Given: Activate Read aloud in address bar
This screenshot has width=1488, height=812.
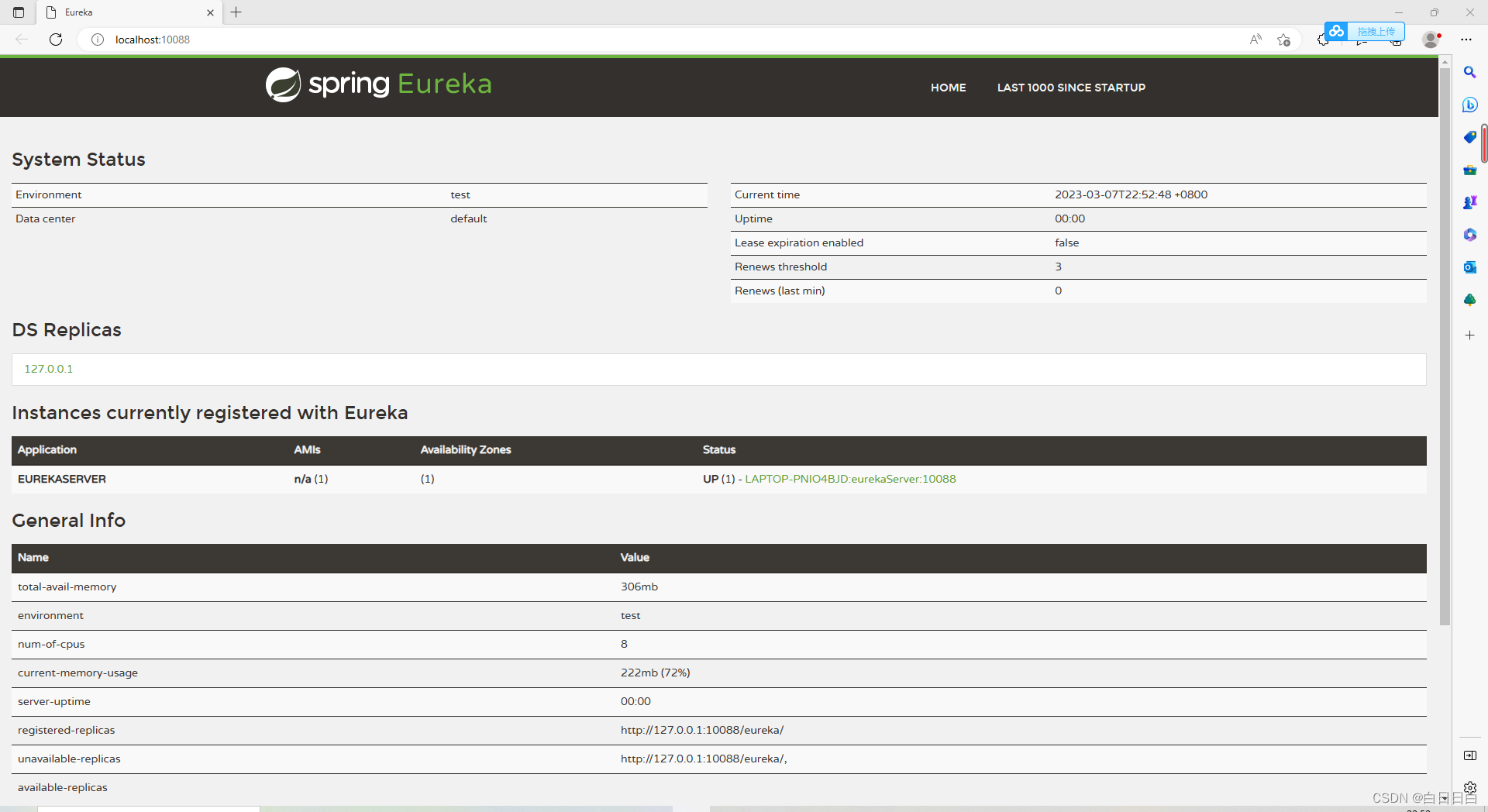Looking at the screenshot, I should click(1255, 40).
